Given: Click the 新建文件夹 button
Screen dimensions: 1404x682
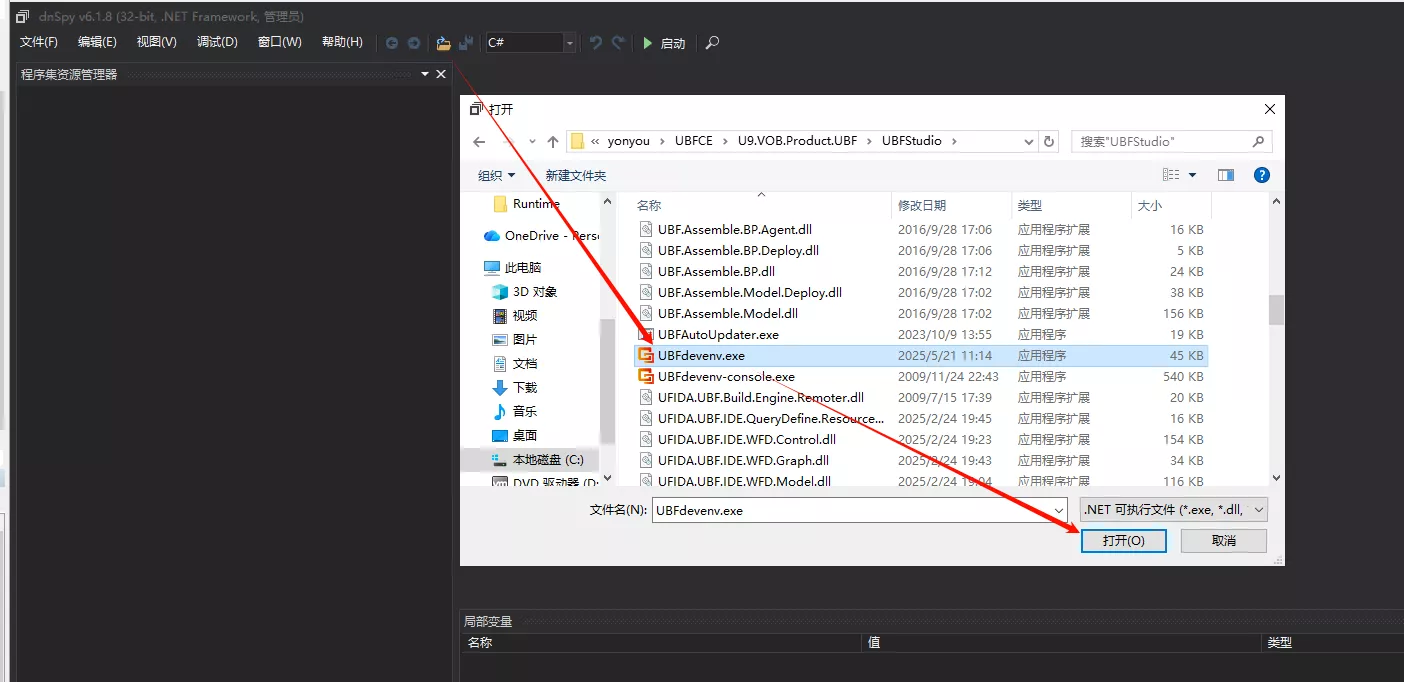Looking at the screenshot, I should 577,174.
